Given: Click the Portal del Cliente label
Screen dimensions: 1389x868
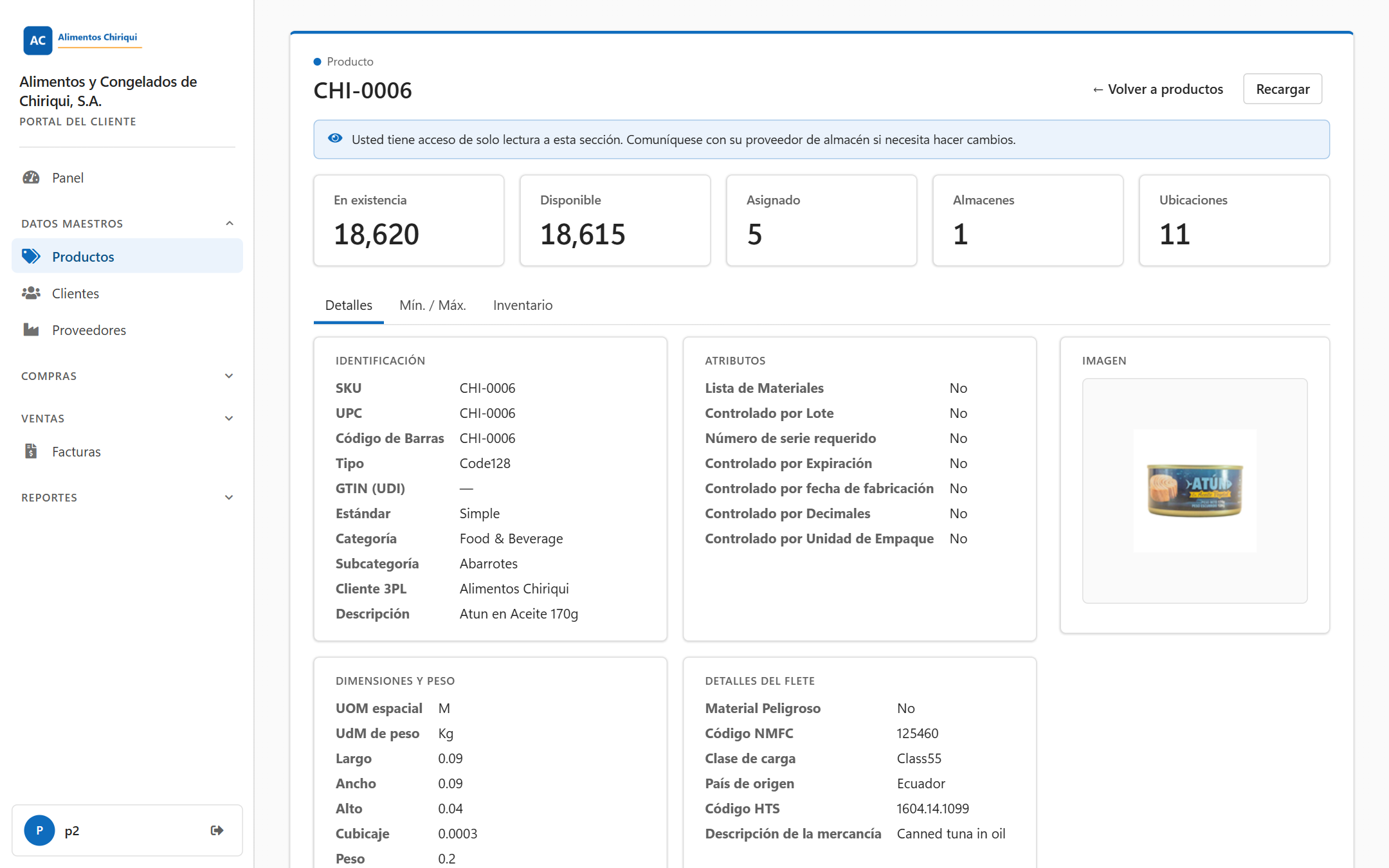Looking at the screenshot, I should [x=78, y=122].
